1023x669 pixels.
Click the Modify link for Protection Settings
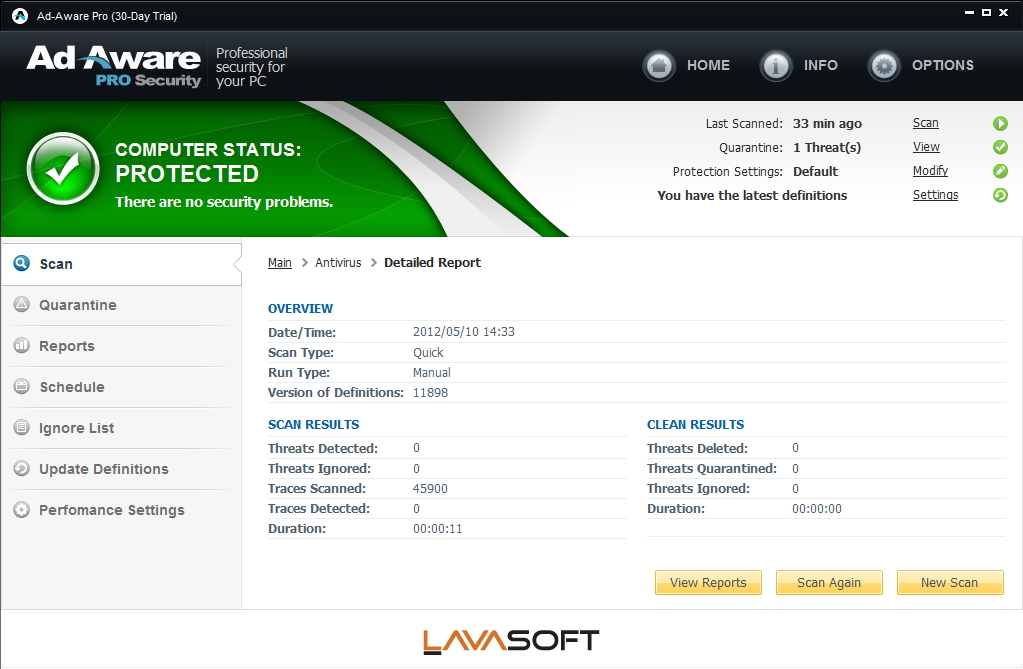[930, 171]
